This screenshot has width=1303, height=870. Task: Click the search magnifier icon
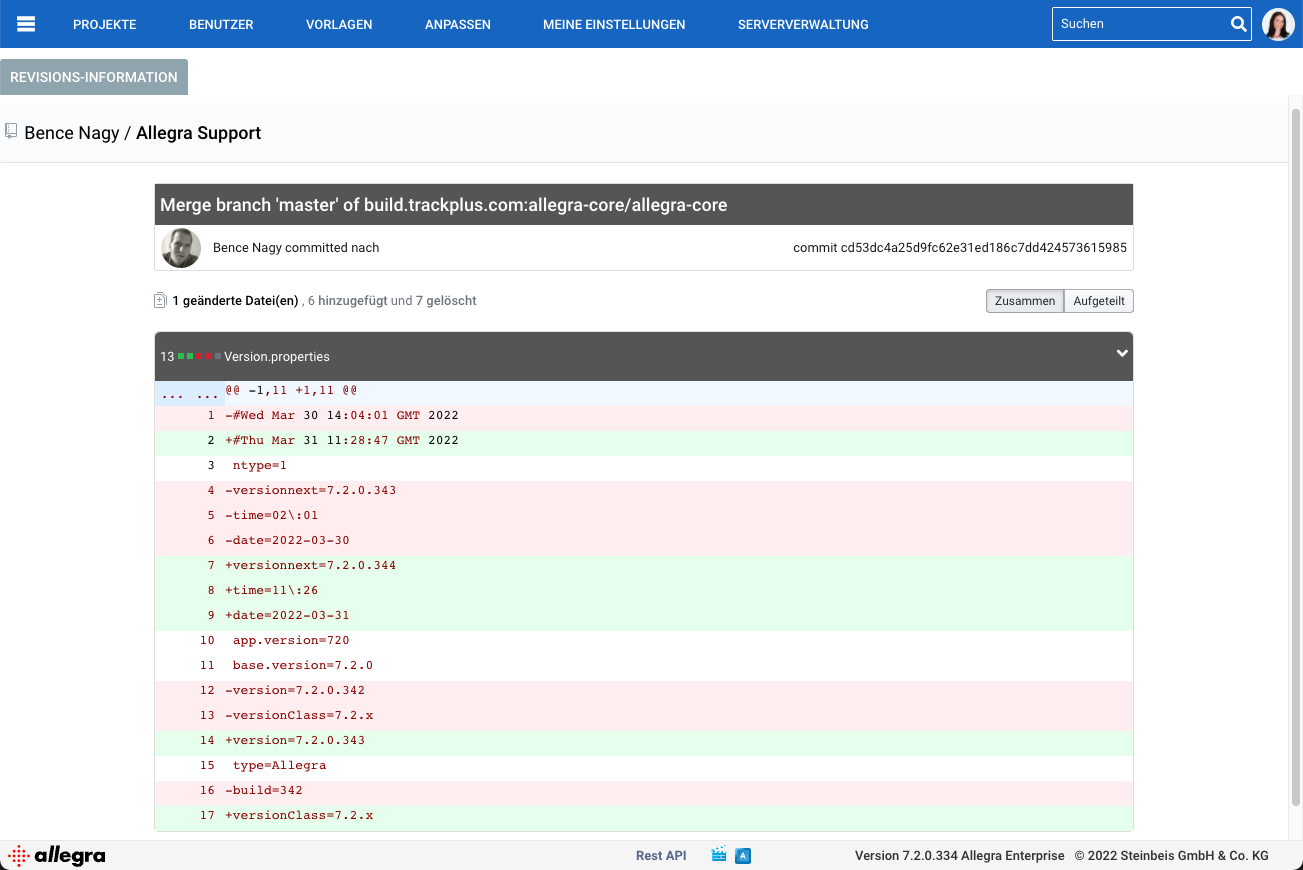tap(1238, 24)
